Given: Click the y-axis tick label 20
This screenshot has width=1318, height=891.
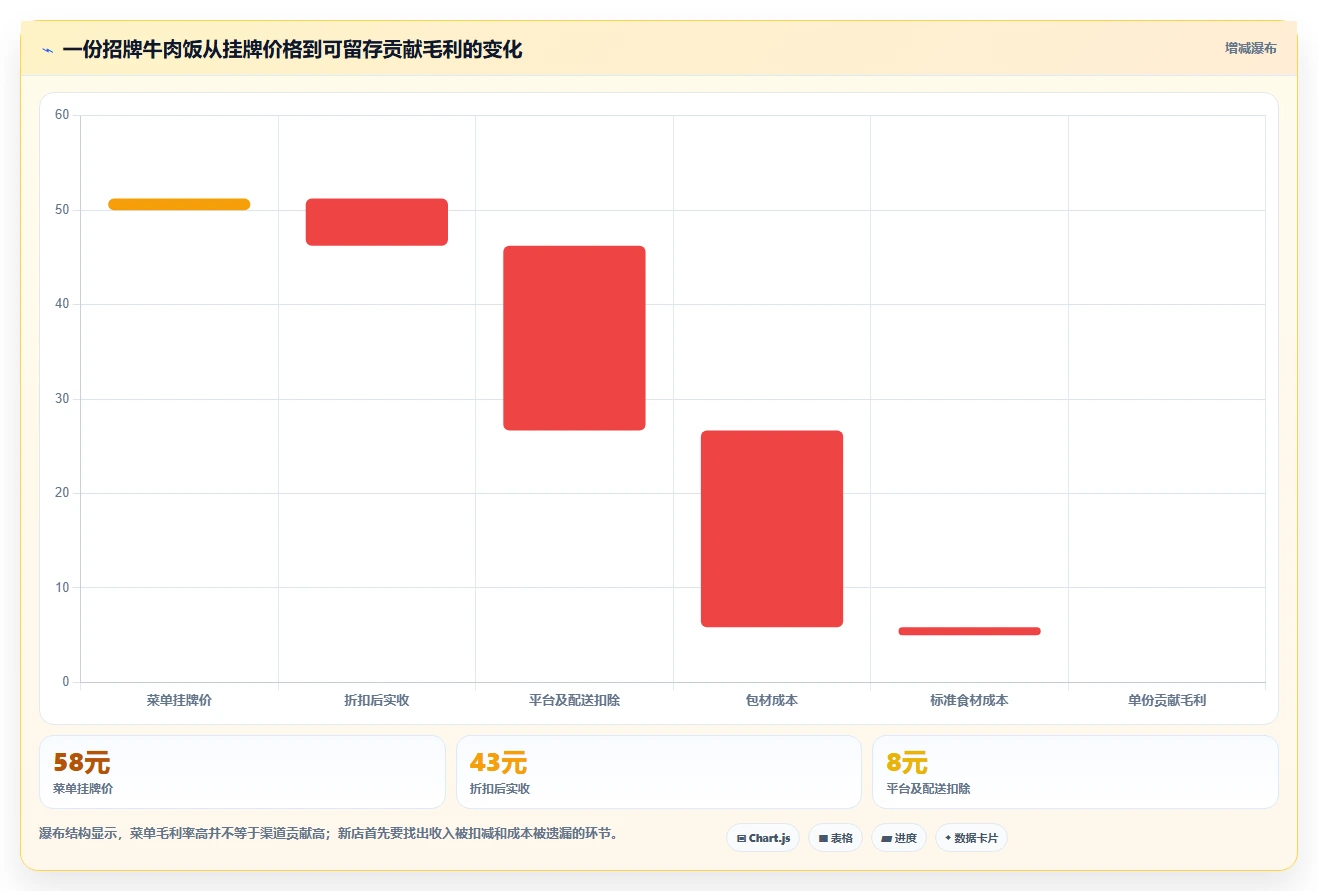Looking at the screenshot, I should (62, 493).
